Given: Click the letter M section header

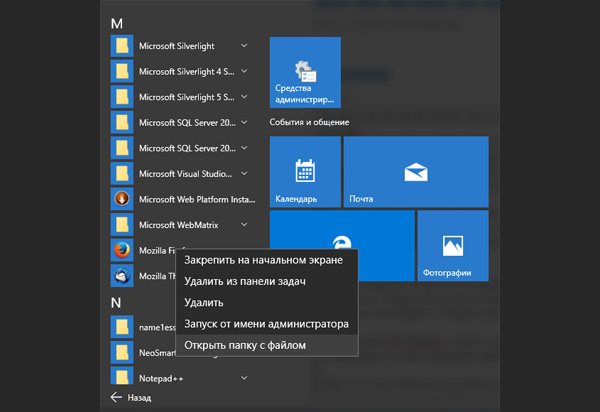Looking at the screenshot, I should point(116,23).
